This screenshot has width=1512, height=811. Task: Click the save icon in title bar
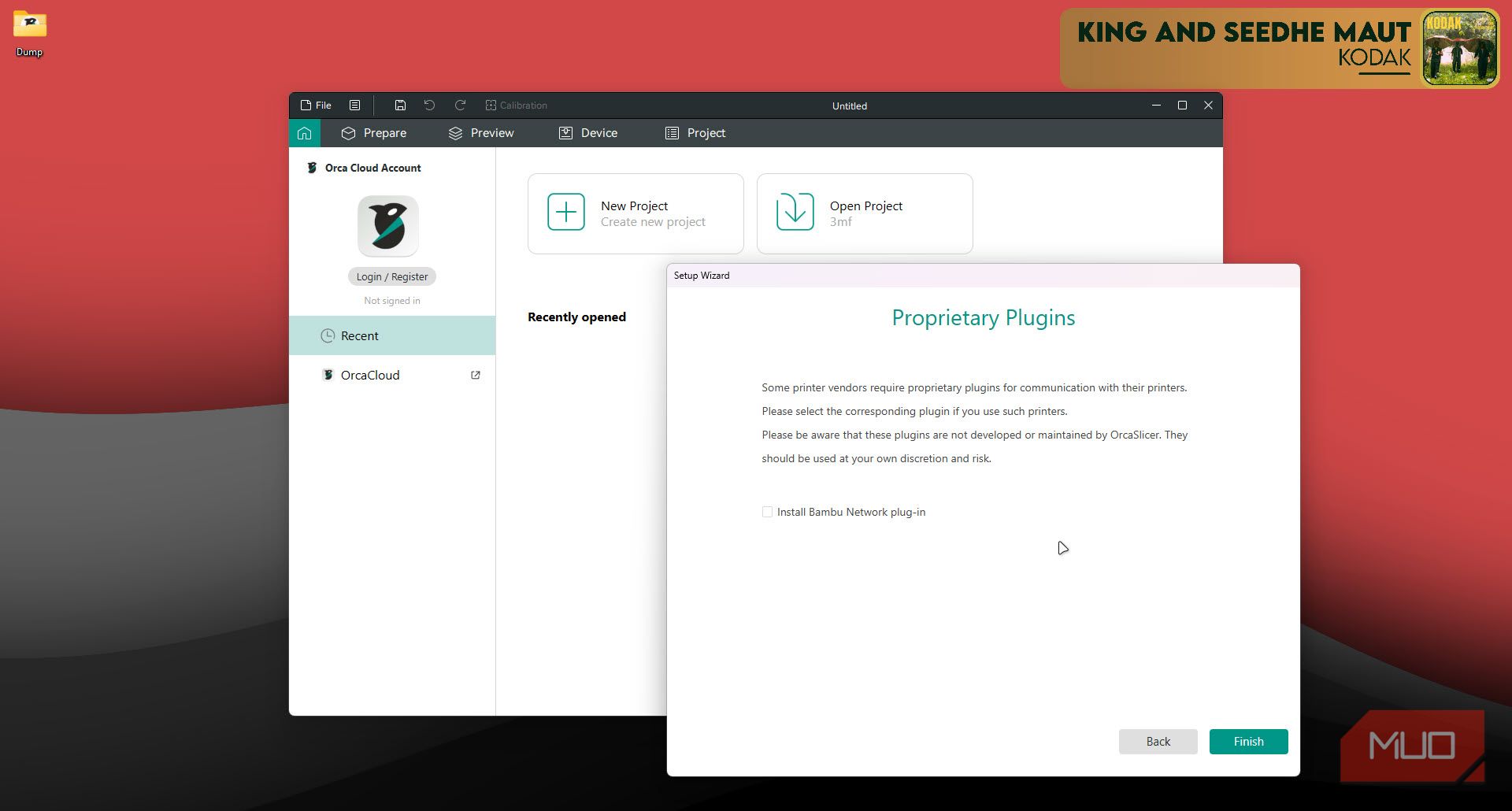[400, 106]
